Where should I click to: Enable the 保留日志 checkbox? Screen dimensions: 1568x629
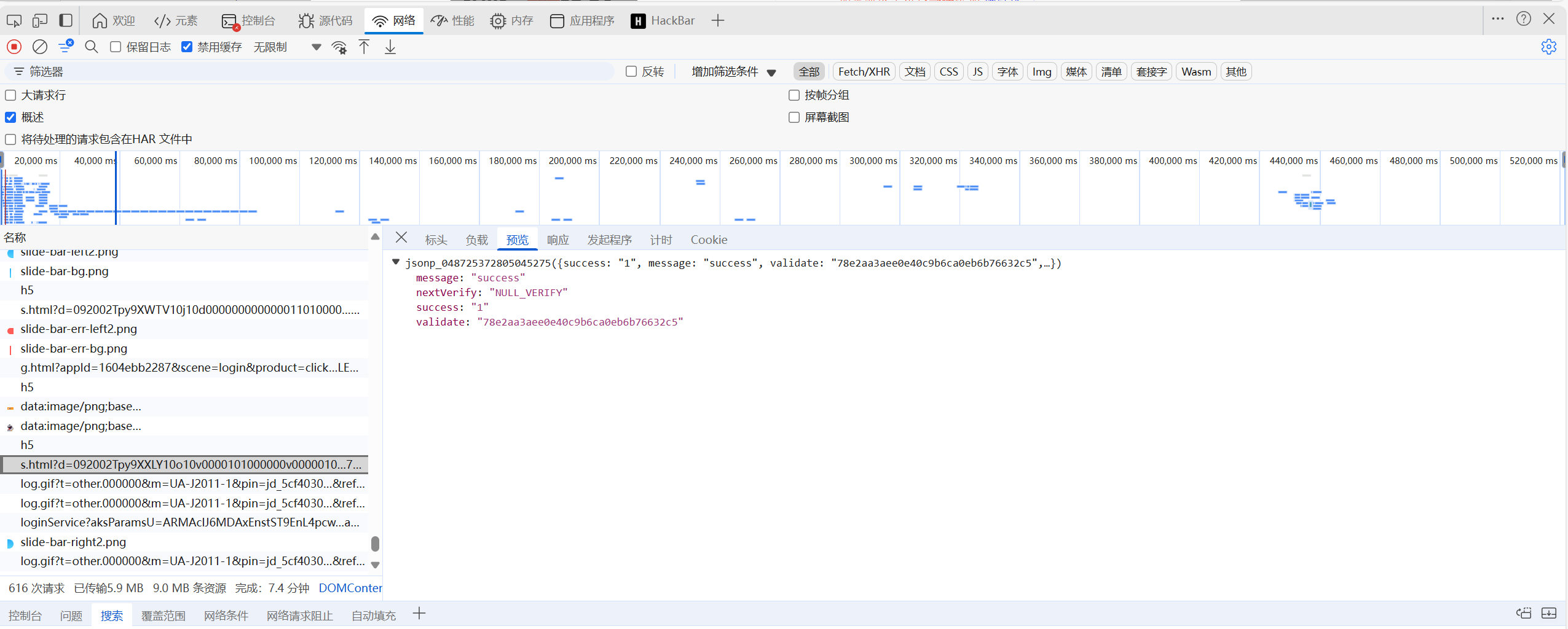[x=116, y=47]
